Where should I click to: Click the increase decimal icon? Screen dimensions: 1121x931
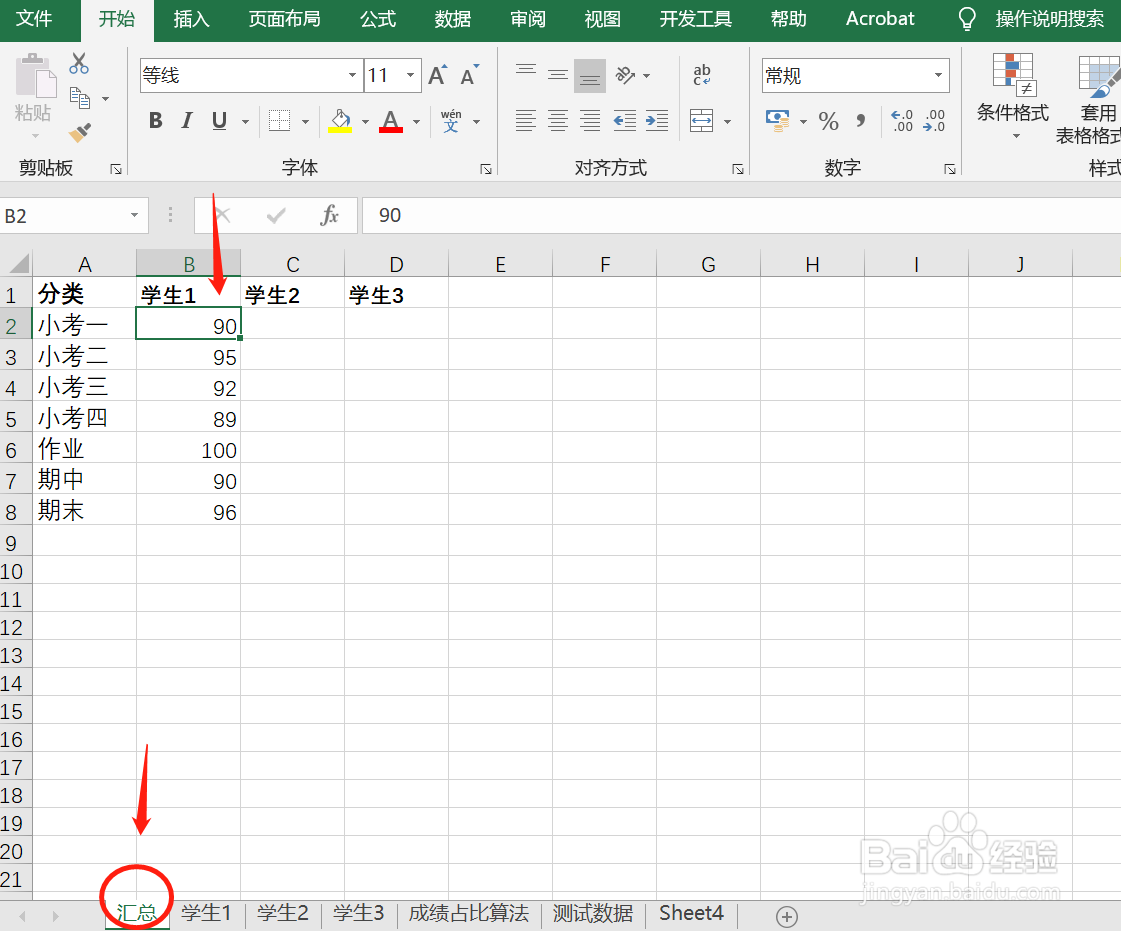click(900, 120)
